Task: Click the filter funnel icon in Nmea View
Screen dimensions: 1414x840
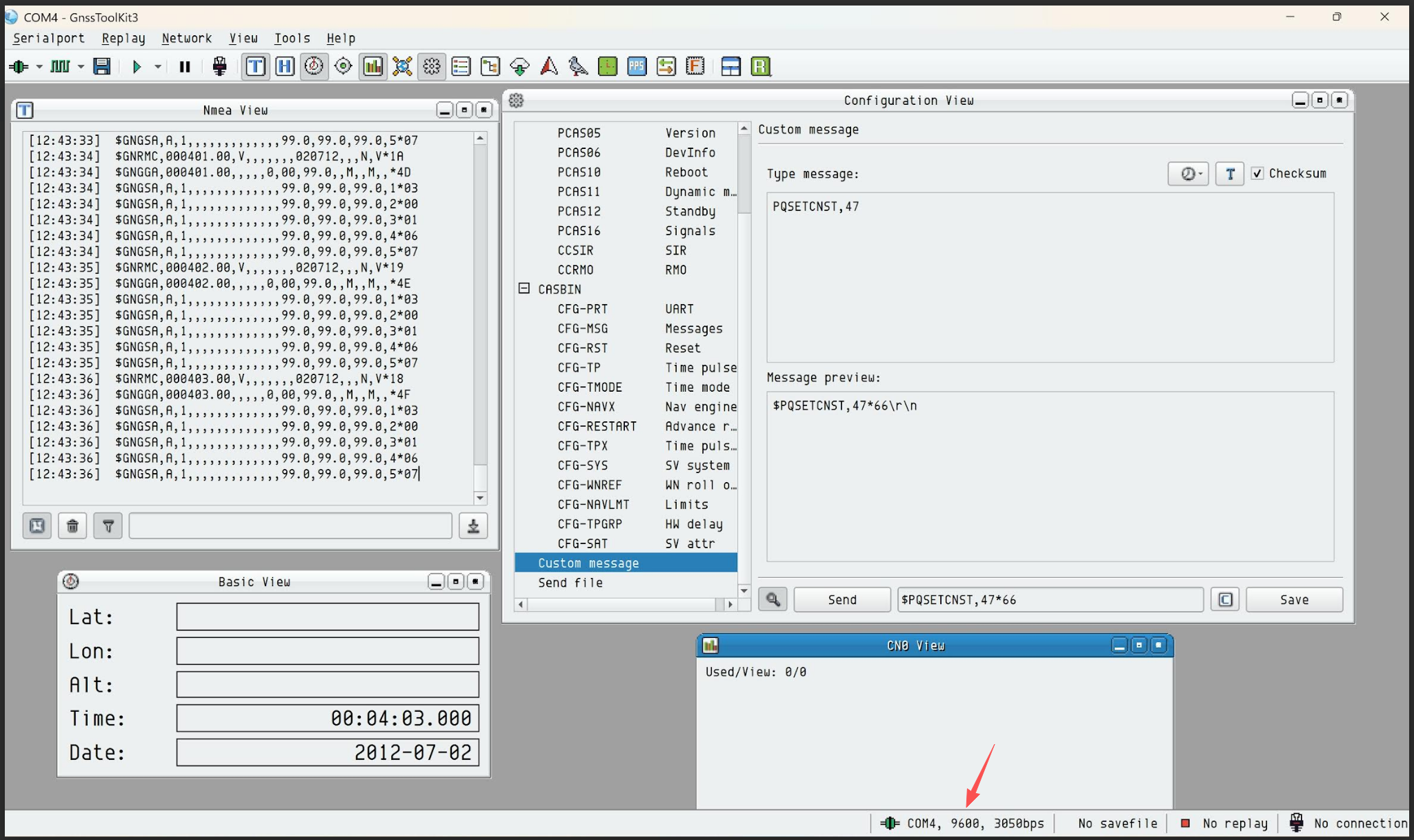Action: [108, 526]
